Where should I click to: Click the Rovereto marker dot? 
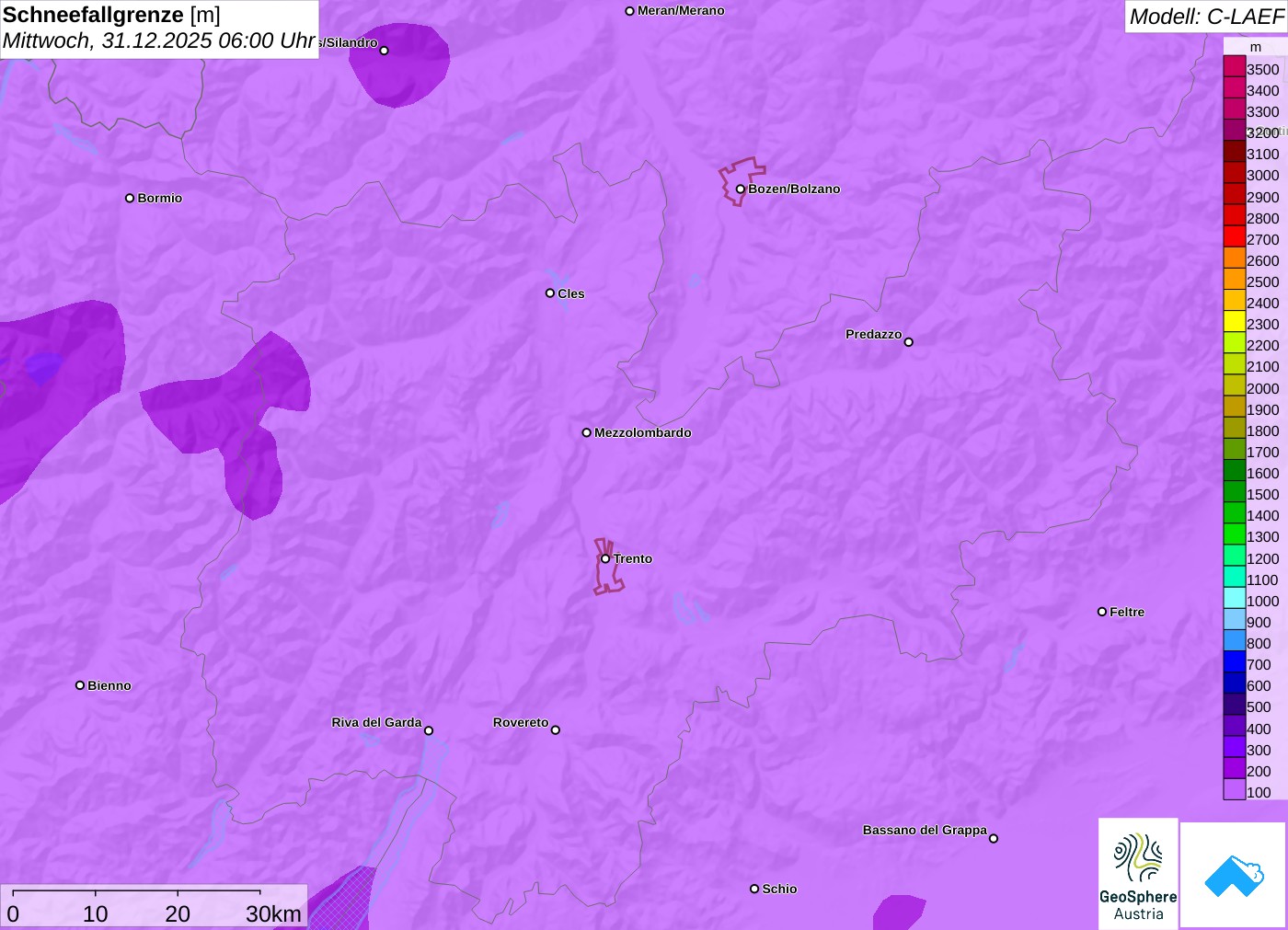tap(556, 730)
